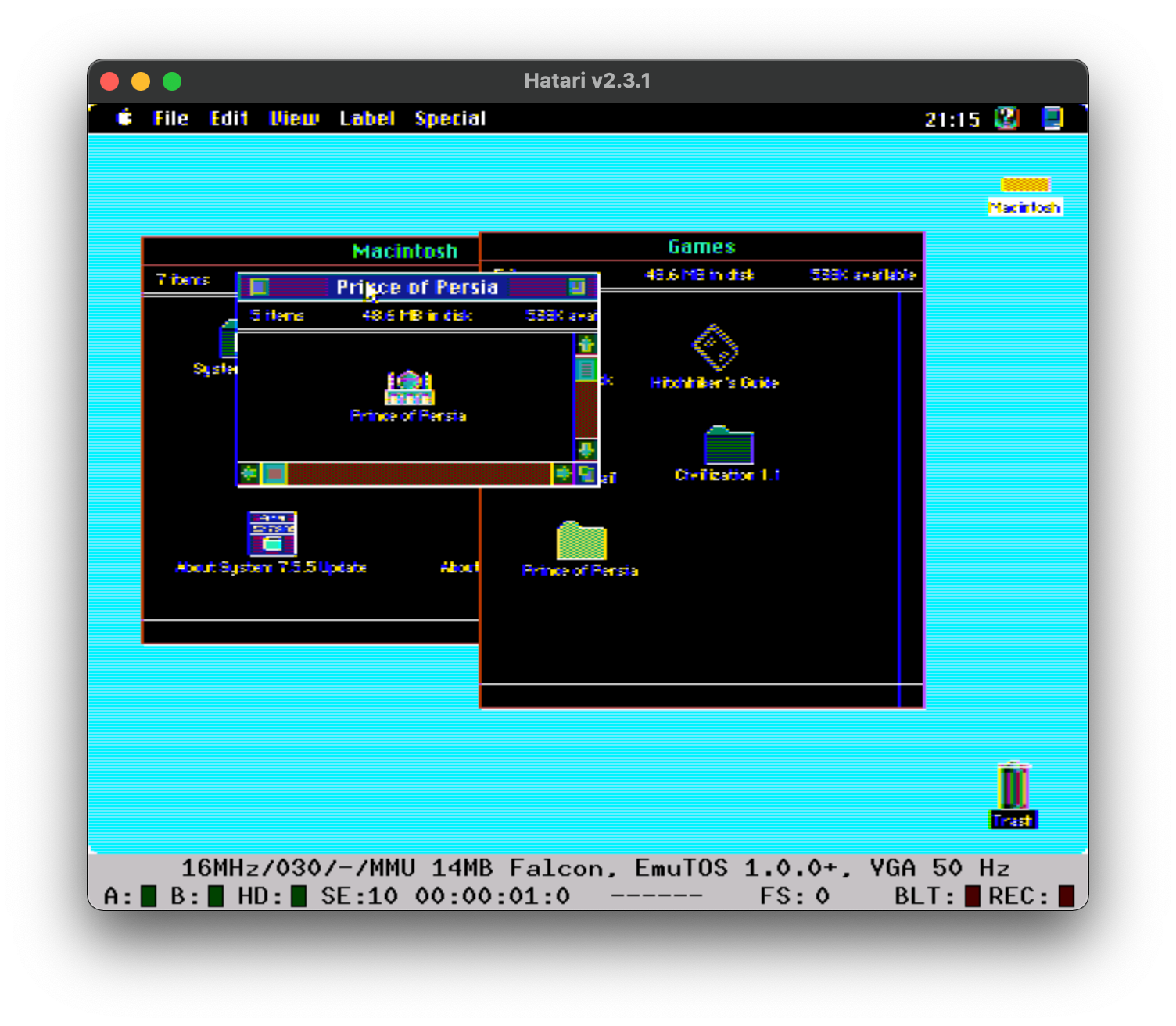The height and width of the screenshot is (1026, 1176).
Task: Click the Macintosh window title bar
Action: [312, 251]
